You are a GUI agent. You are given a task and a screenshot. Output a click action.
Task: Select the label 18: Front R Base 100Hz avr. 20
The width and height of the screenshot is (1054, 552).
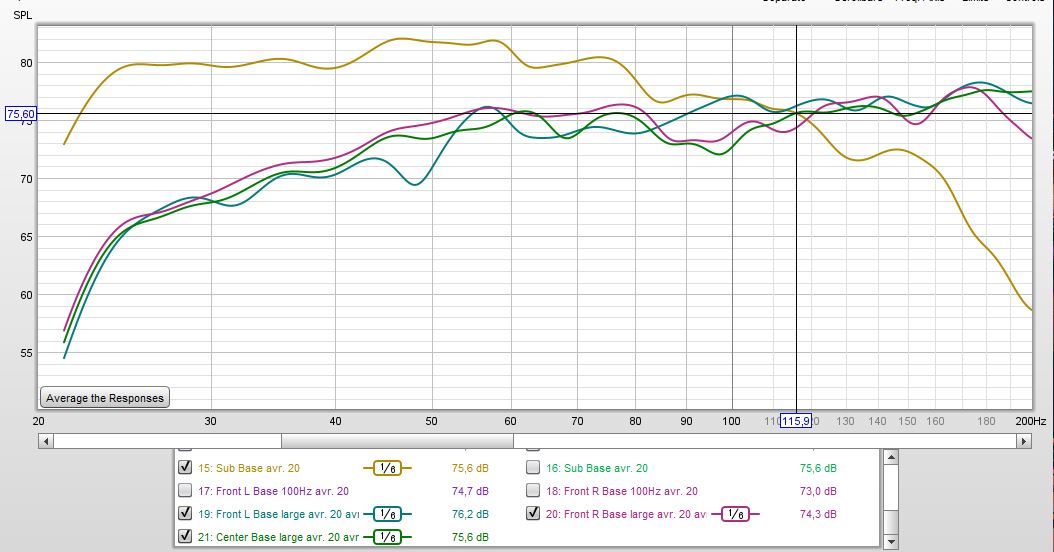coord(622,491)
